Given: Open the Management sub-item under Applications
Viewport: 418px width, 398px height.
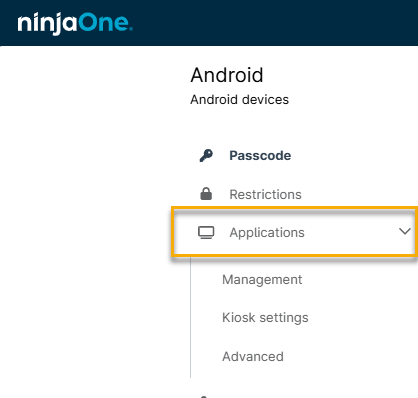Looking at the screenshot, I should [x=262, y=280].
